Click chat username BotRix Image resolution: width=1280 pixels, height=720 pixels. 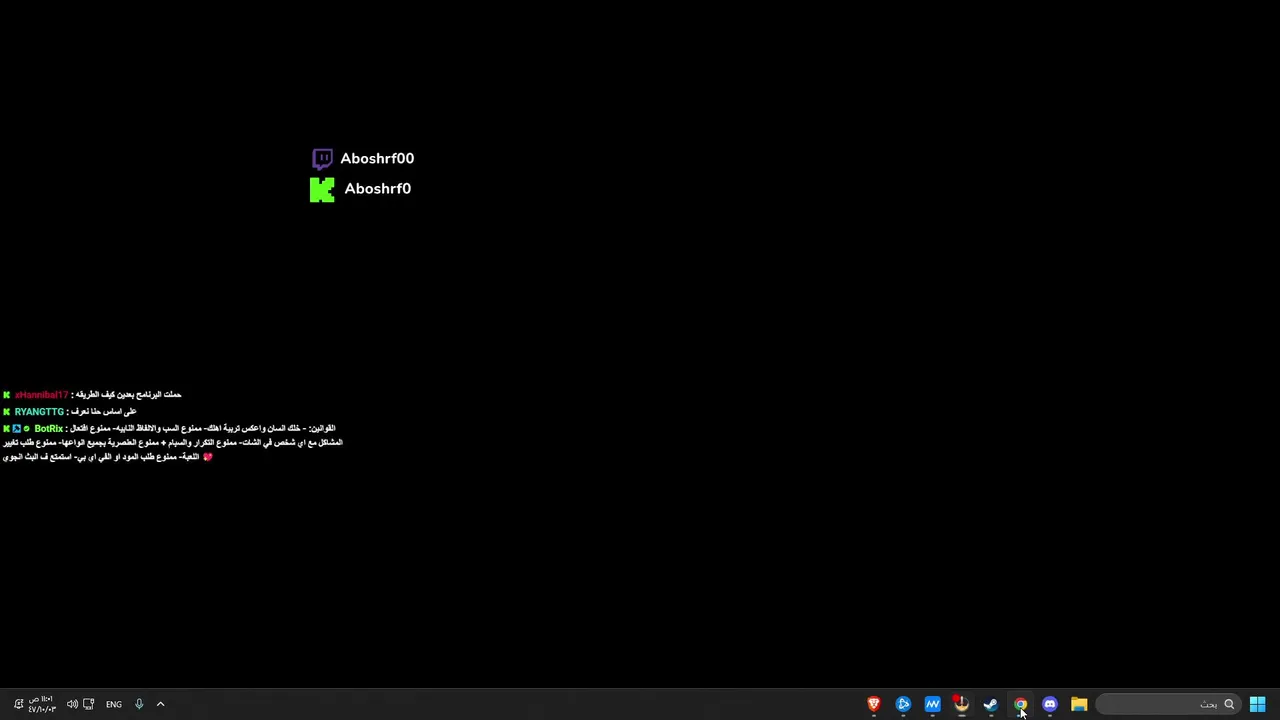click(x=48, y=428)
